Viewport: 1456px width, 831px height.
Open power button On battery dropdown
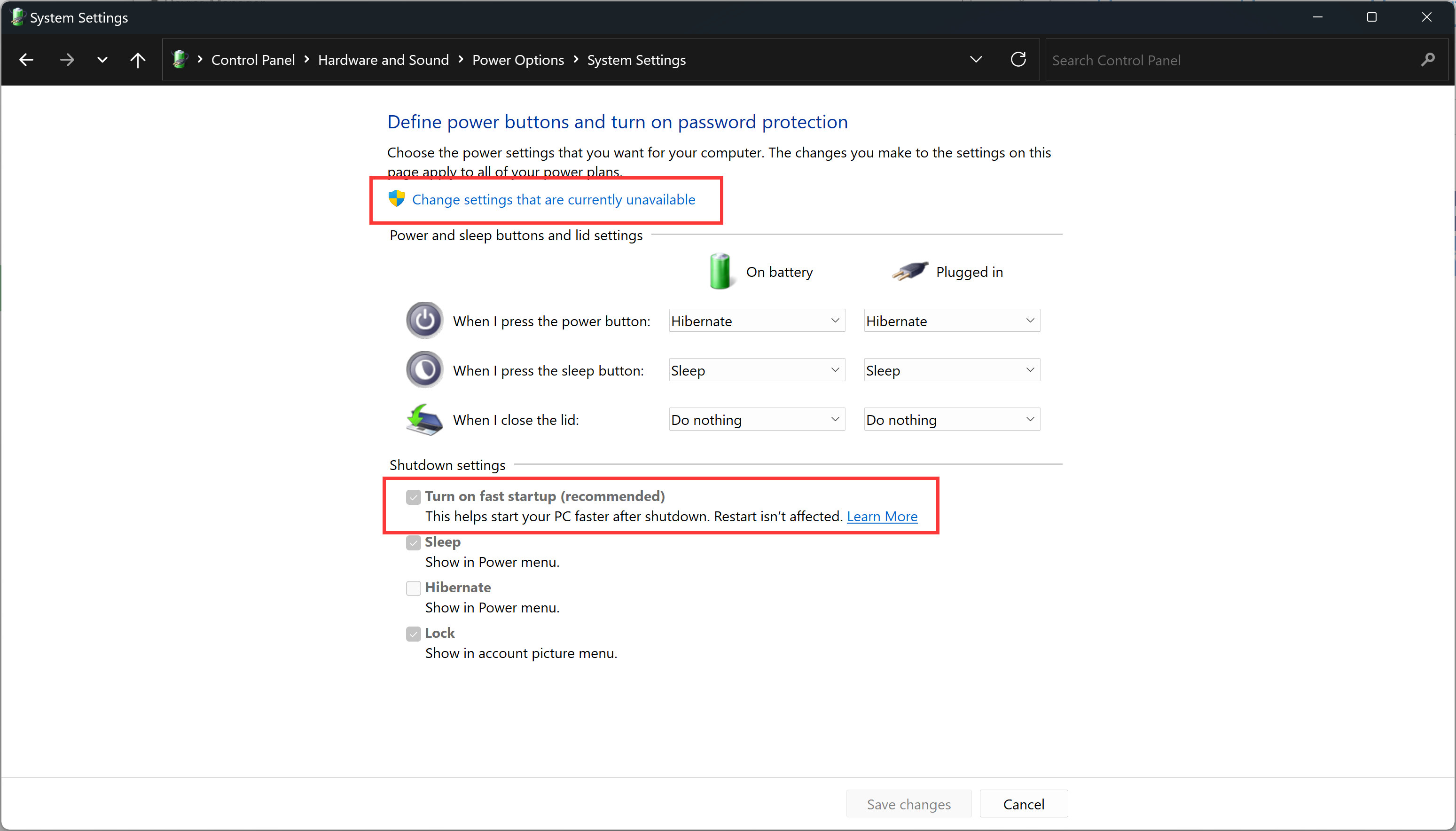[757, 321]
